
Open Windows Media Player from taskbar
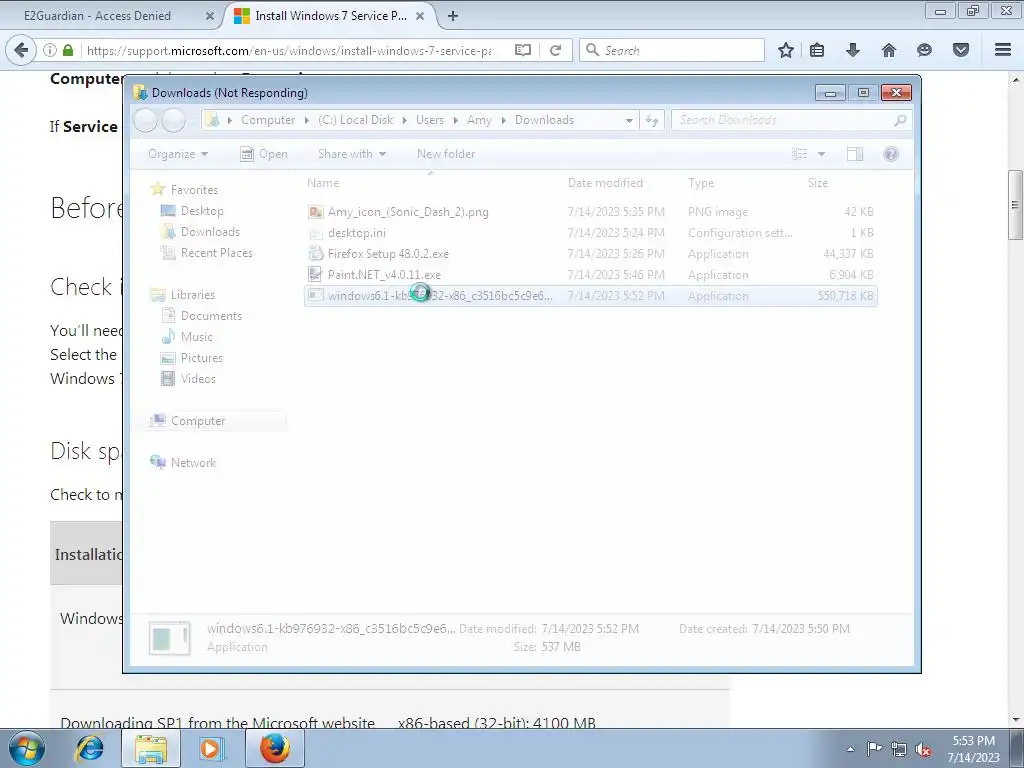(x=211, y=748)
